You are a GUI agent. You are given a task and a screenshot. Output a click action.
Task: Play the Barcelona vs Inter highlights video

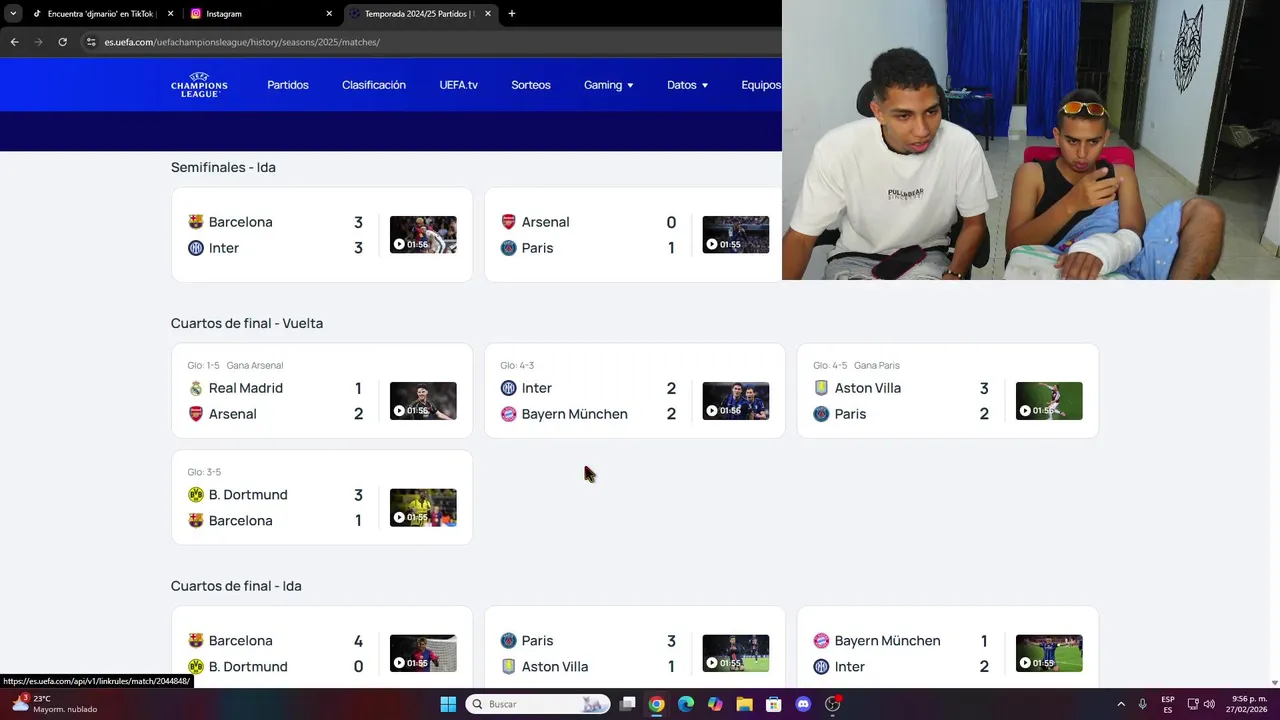(423, 235)
